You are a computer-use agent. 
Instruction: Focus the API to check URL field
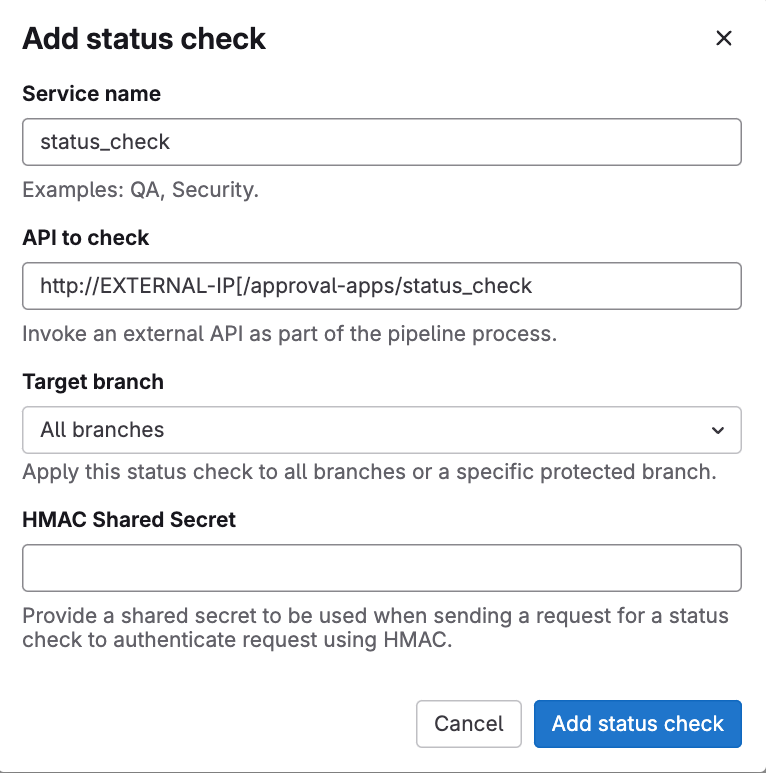382,286
